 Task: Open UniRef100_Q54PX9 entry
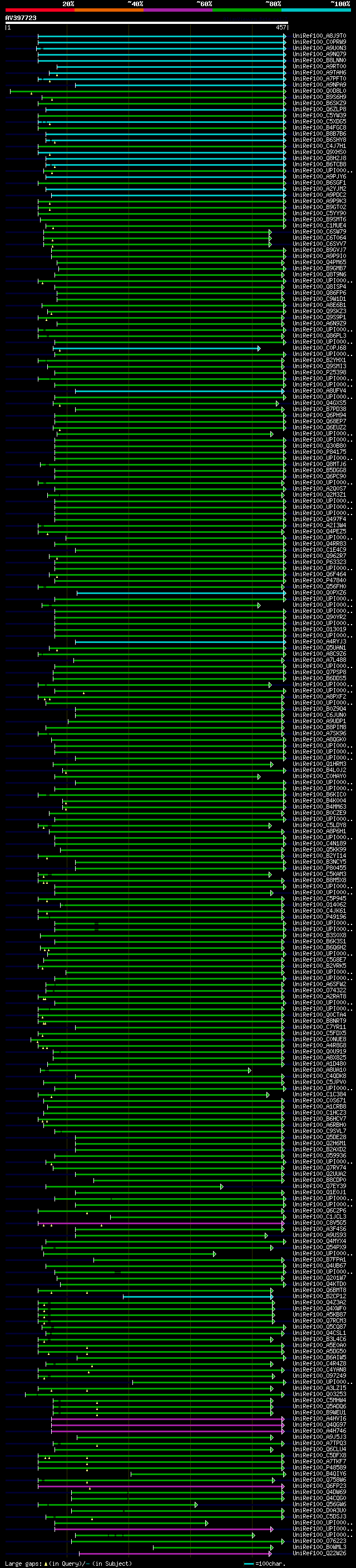coord(319,1247)
